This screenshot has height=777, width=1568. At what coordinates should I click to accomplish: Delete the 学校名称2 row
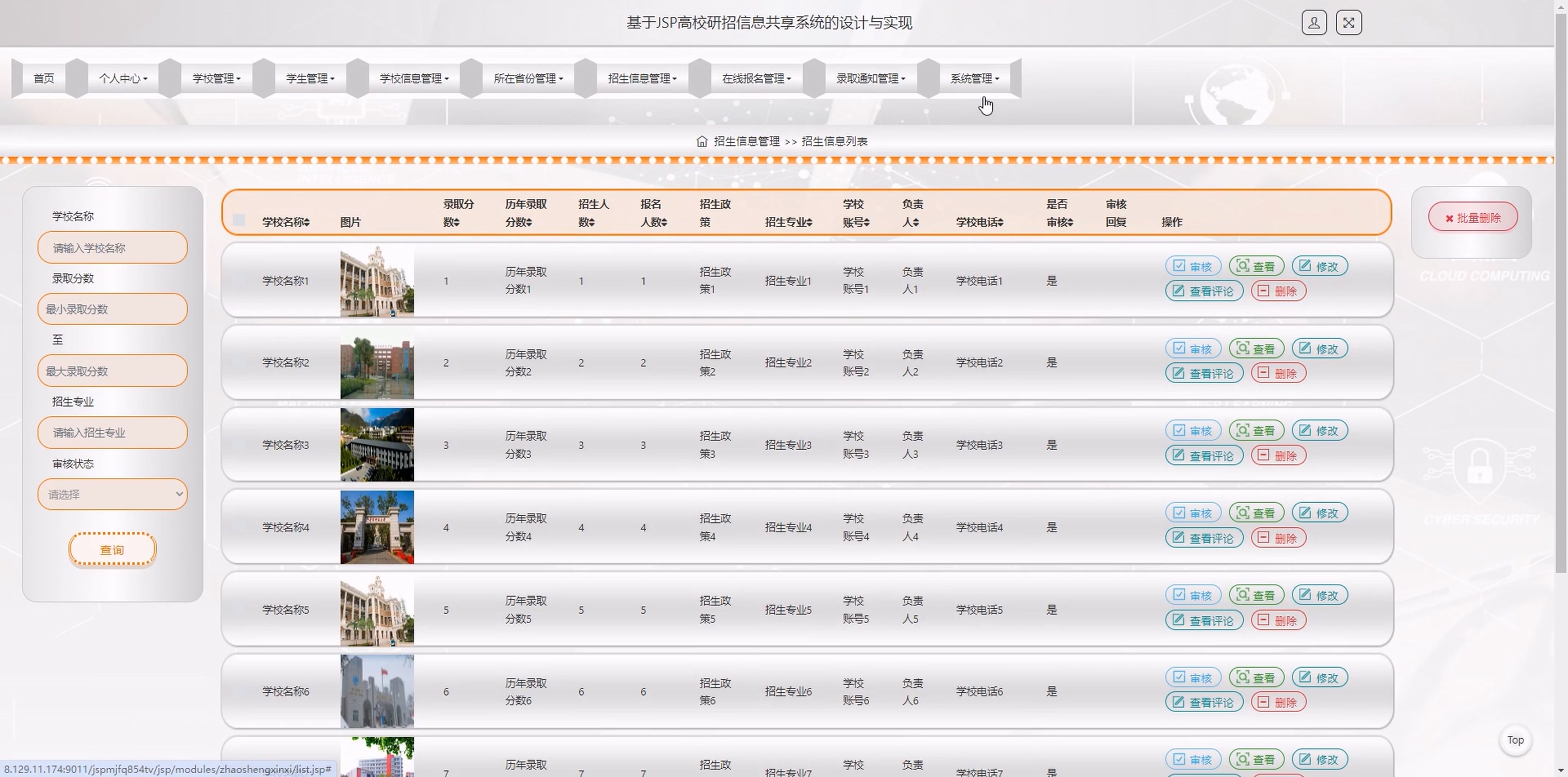tap(1278, 374)
